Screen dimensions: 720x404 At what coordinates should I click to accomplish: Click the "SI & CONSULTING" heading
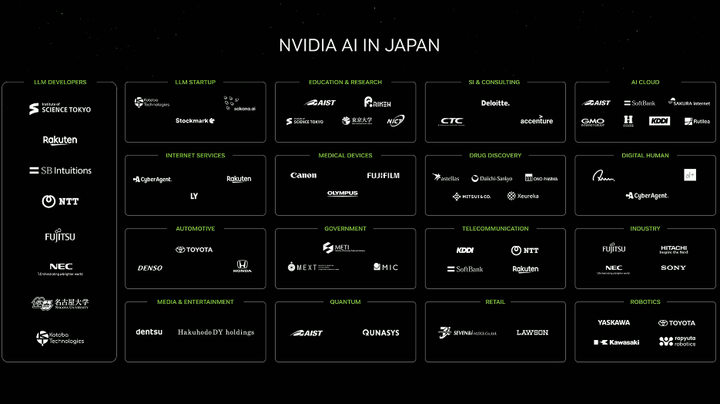(494, 82)
